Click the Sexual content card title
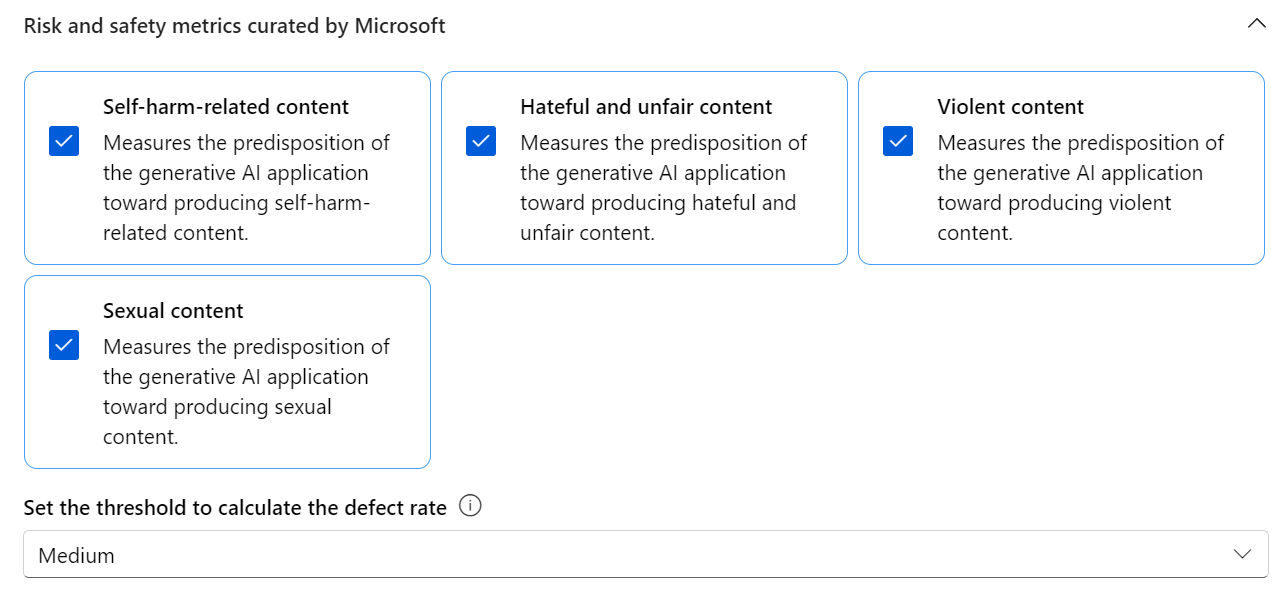 coord(173,311)
